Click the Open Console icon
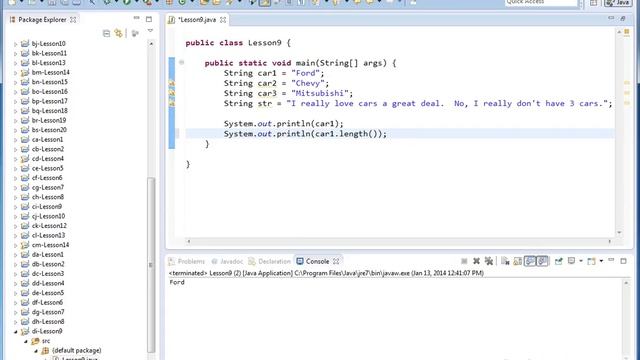640x360 pixels. coord(591,261)
